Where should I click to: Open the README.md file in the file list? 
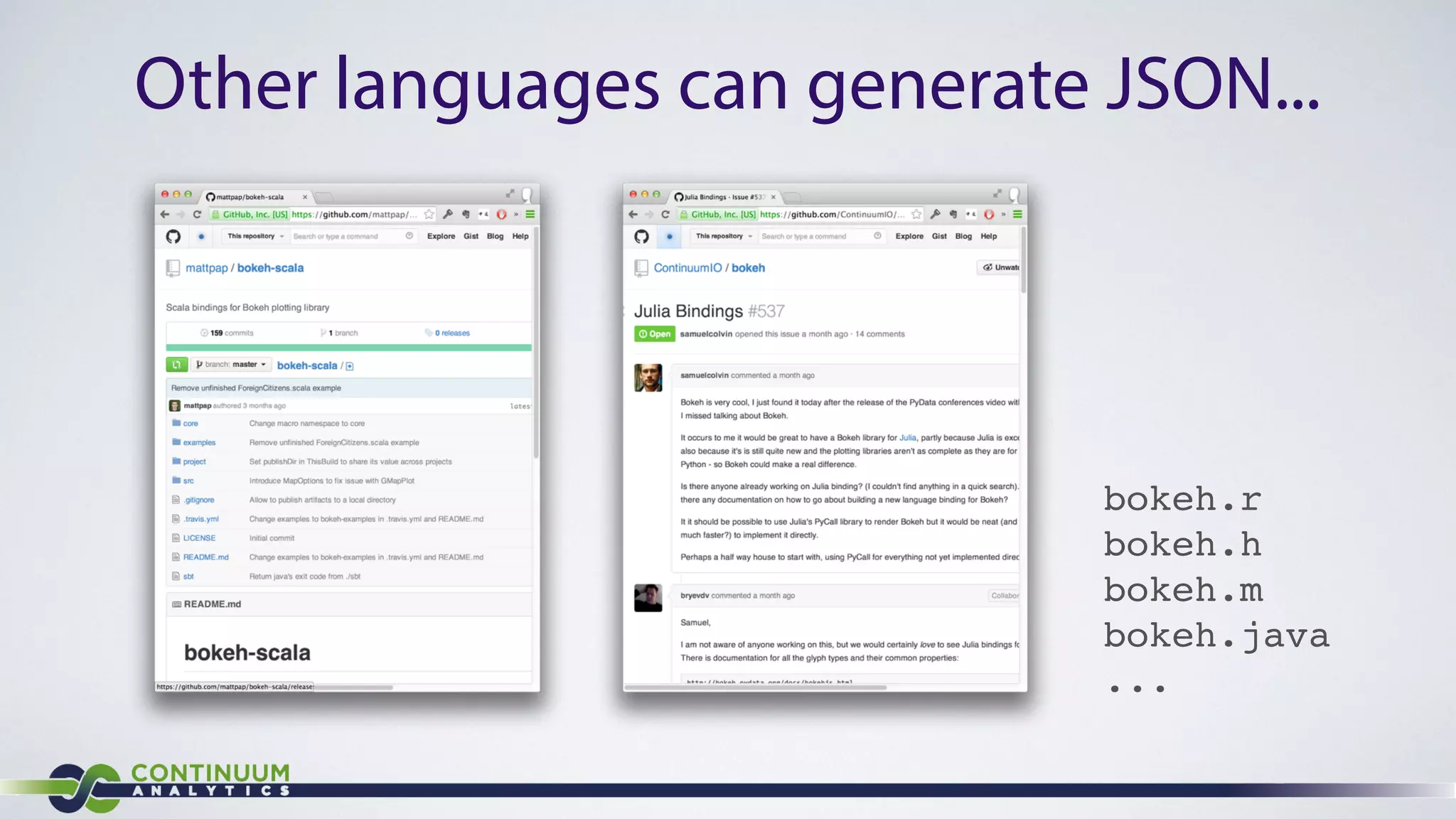[206, 558]
